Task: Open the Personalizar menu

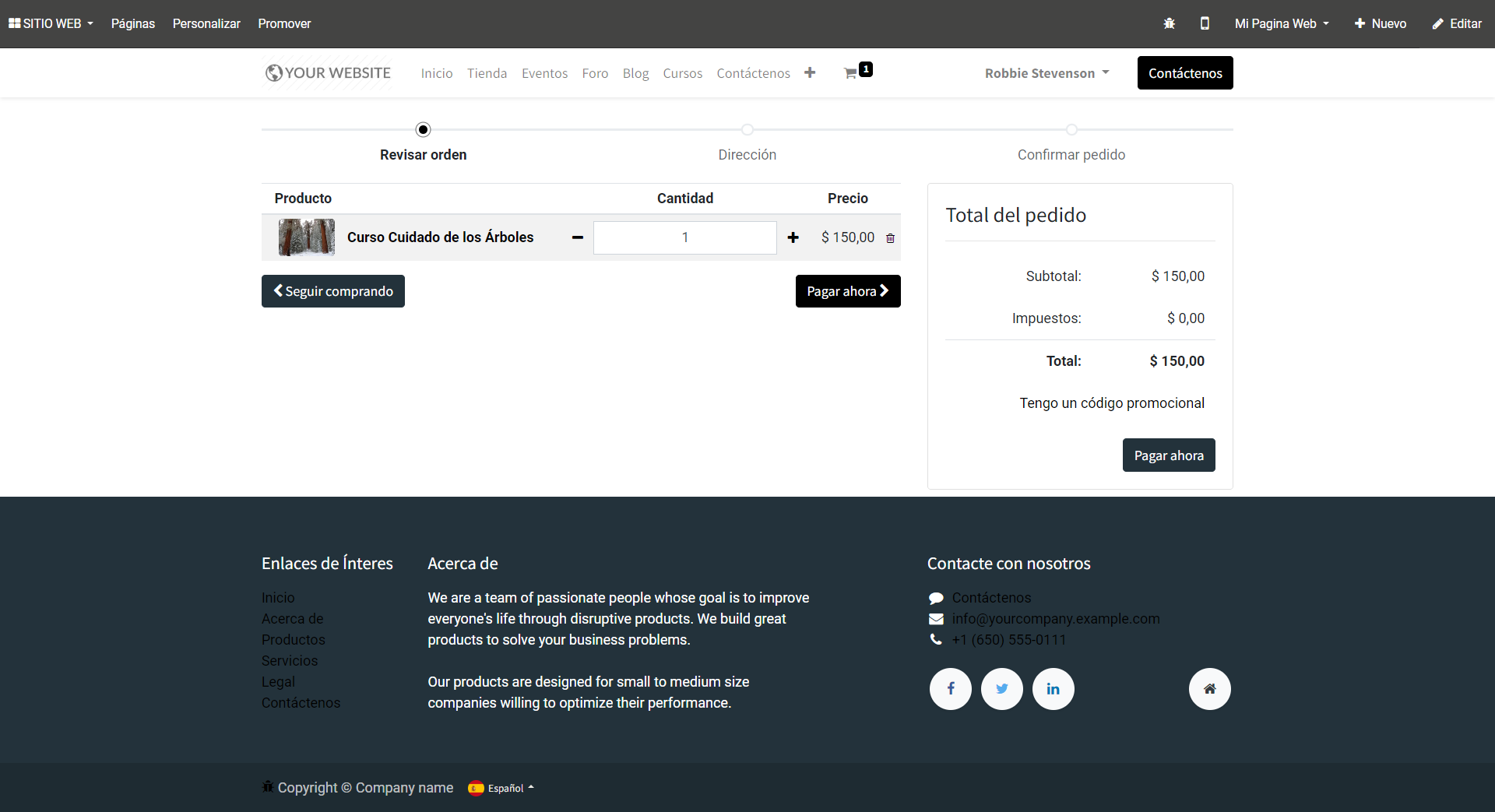Action: pyautogui.click(x=206, y=23)
